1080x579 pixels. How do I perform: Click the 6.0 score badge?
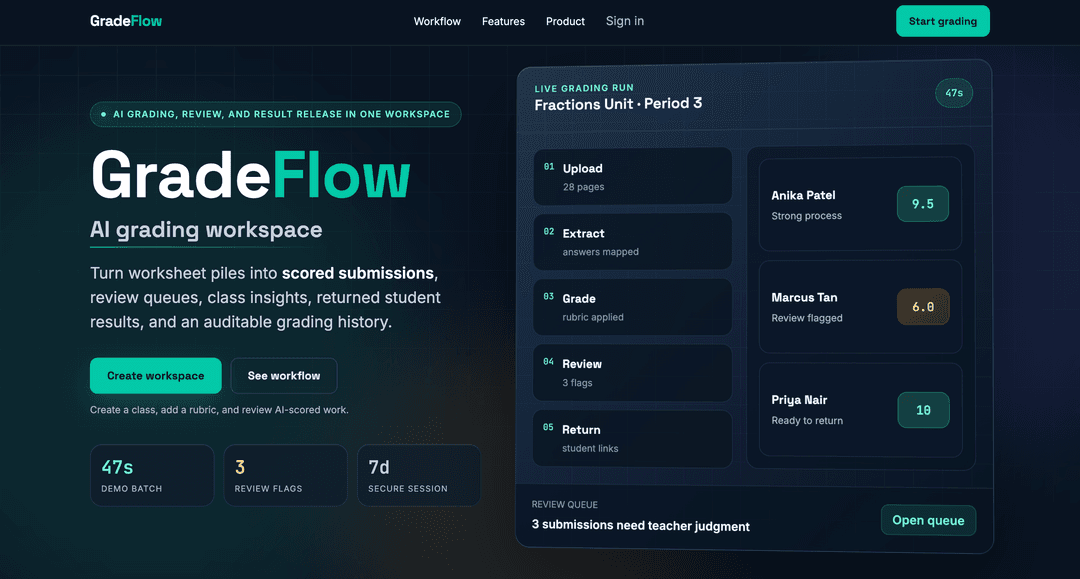pos(923,306)
